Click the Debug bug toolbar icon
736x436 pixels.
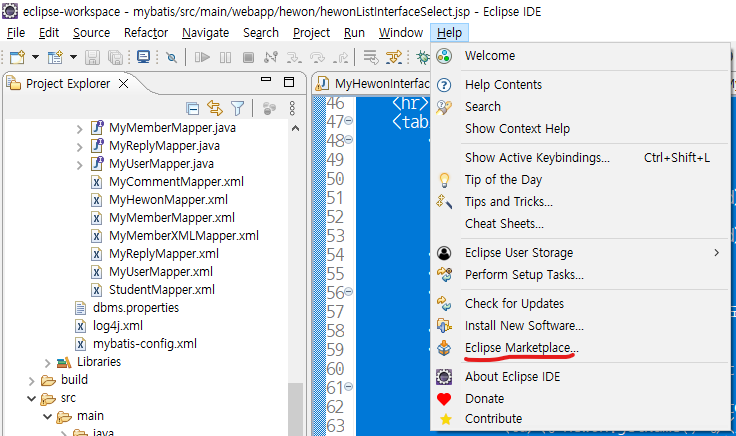(x=423, y=57)
